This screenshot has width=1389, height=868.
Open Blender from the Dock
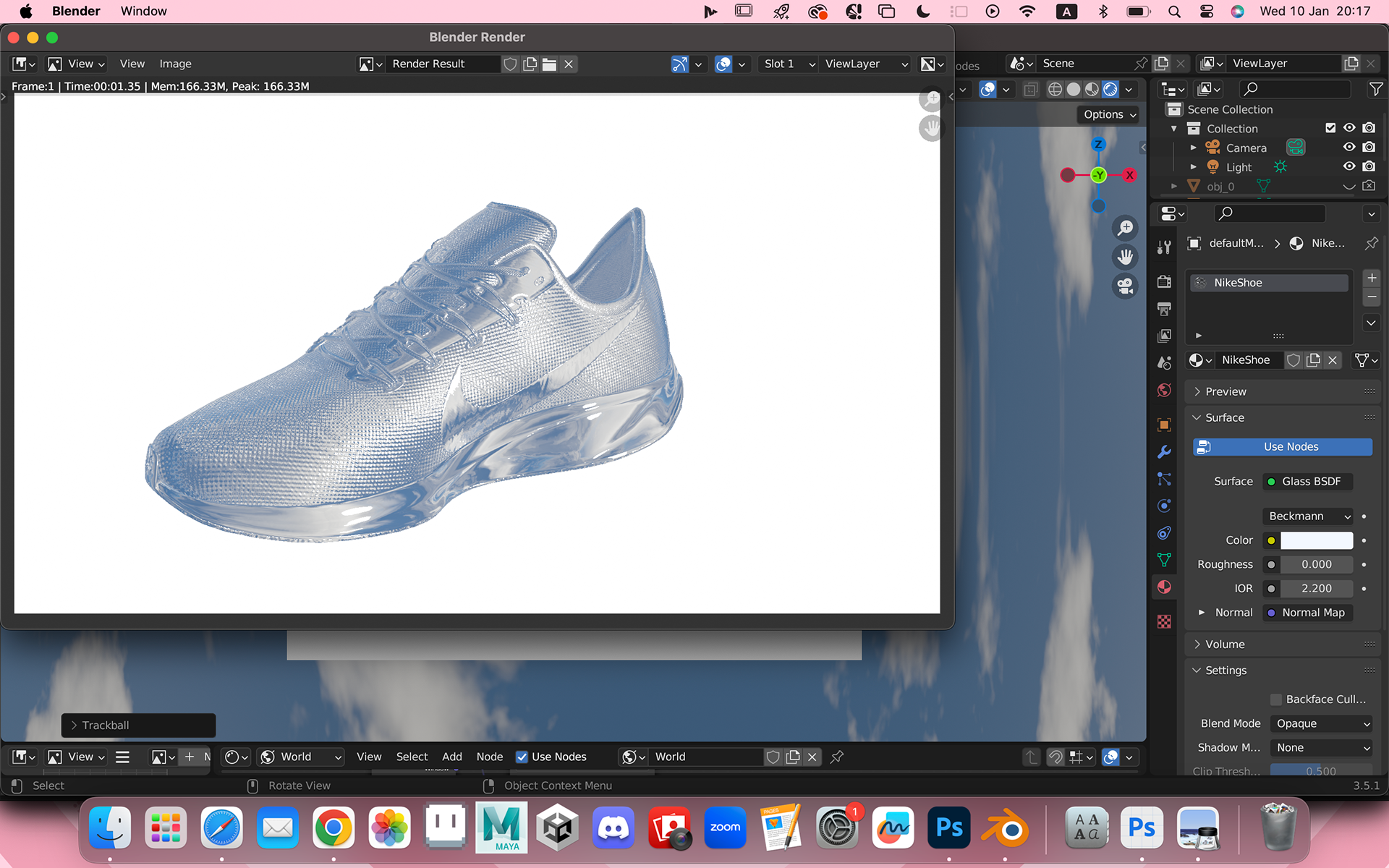pos(1004,828)
